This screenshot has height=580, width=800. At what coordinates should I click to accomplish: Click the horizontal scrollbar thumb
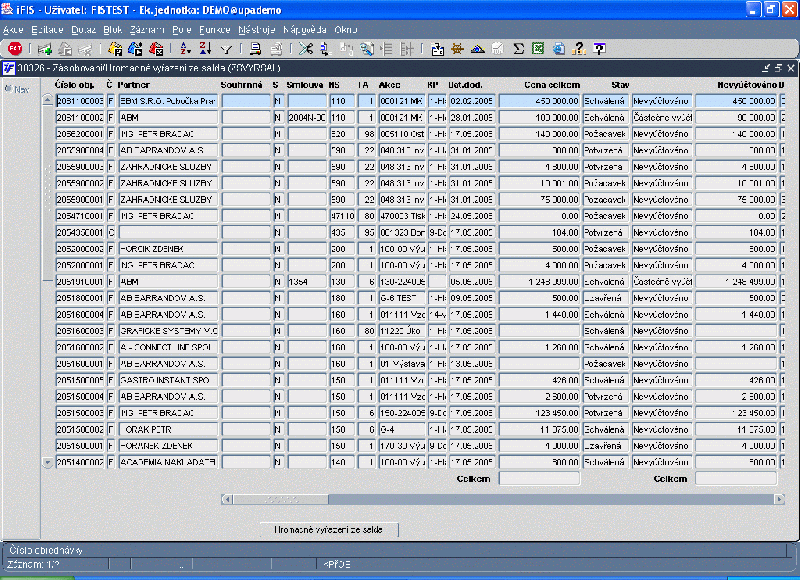click(281, 499)
